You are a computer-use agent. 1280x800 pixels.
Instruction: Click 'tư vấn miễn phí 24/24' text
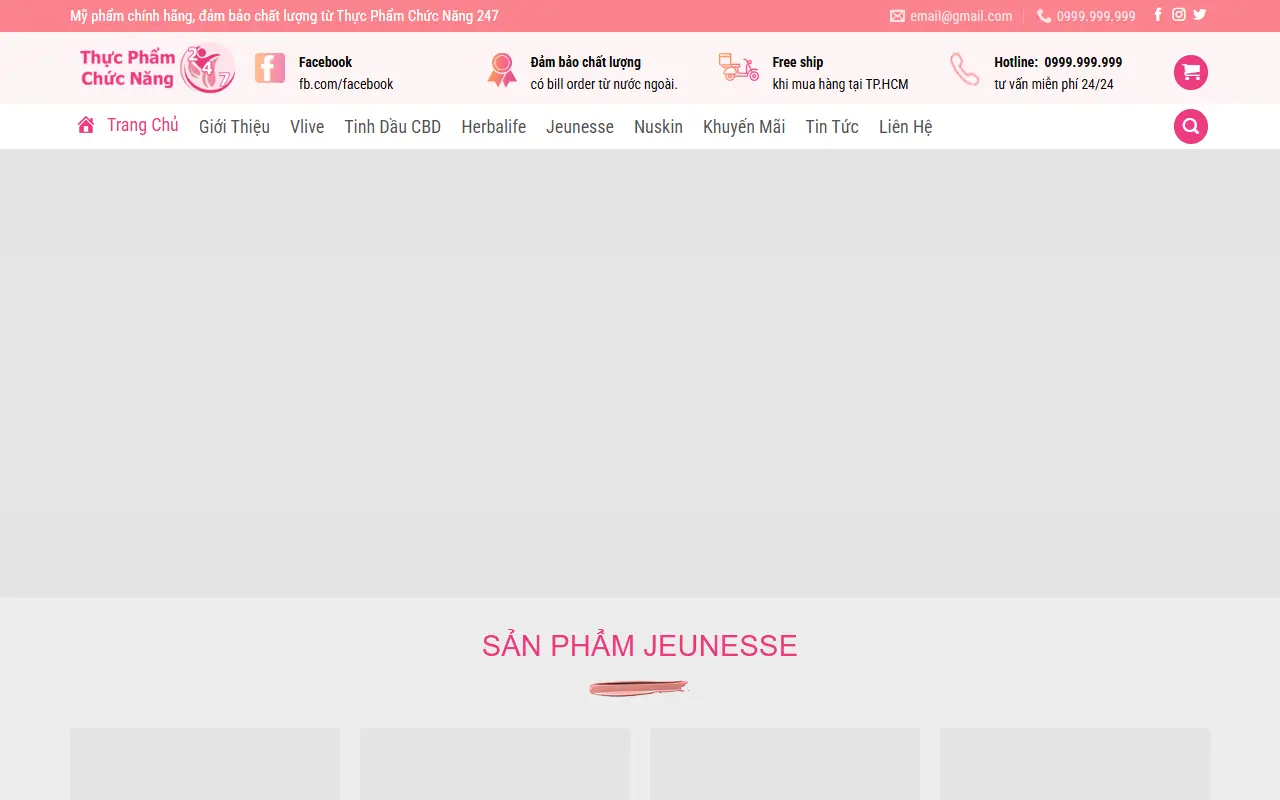(x=1054, y=84)
